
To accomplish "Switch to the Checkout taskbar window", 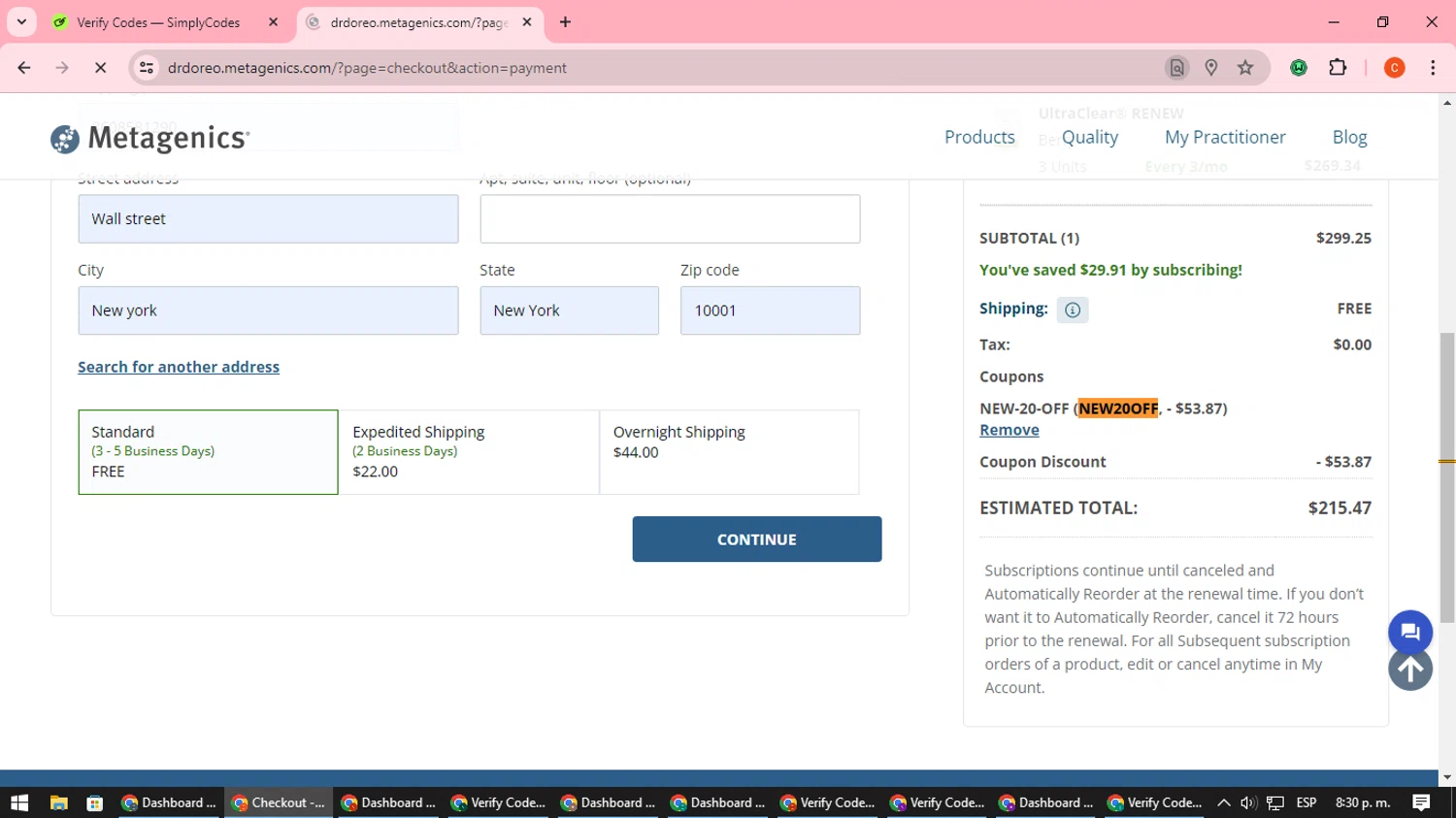I will click(280, 802).
